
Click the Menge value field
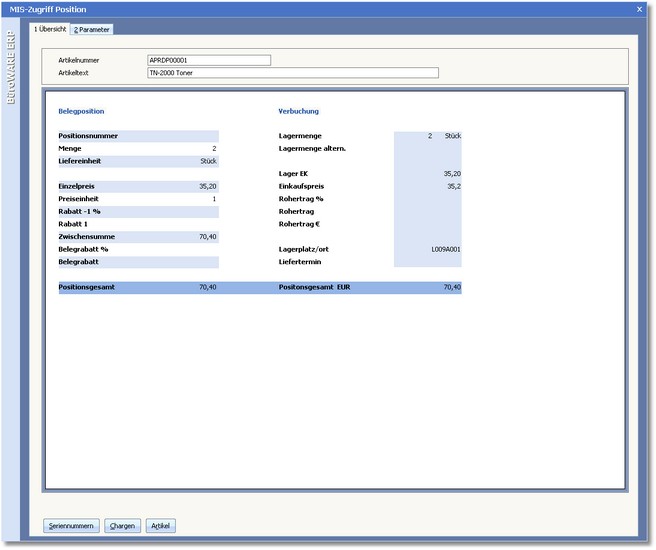pos(190,148)
